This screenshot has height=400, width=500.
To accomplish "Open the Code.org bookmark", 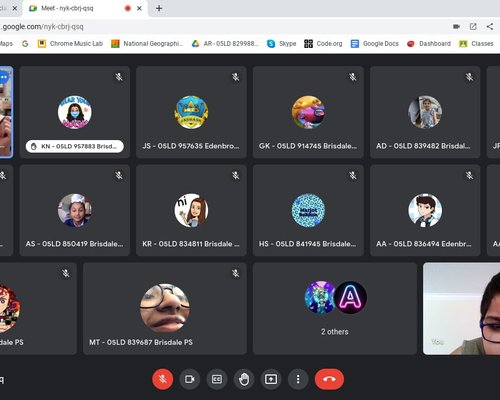I will point(323,44).
